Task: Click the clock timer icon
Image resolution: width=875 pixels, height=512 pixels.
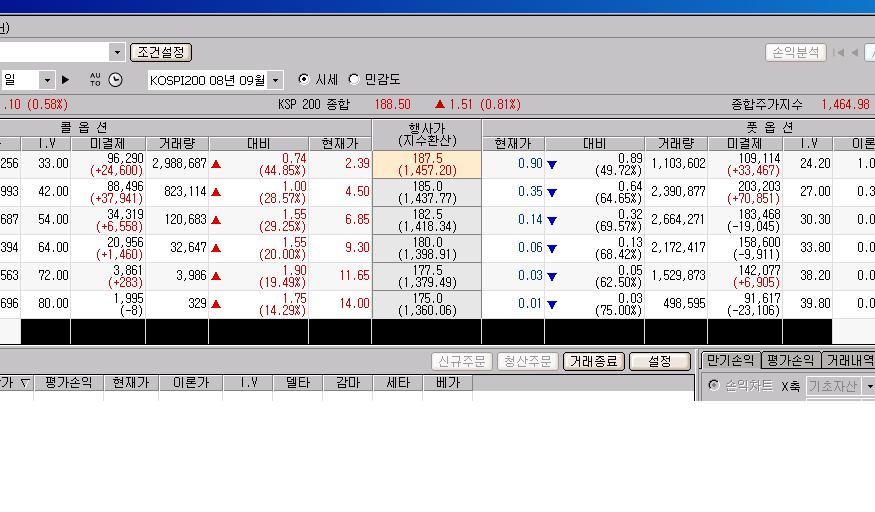Action: [x=115, y=80]
